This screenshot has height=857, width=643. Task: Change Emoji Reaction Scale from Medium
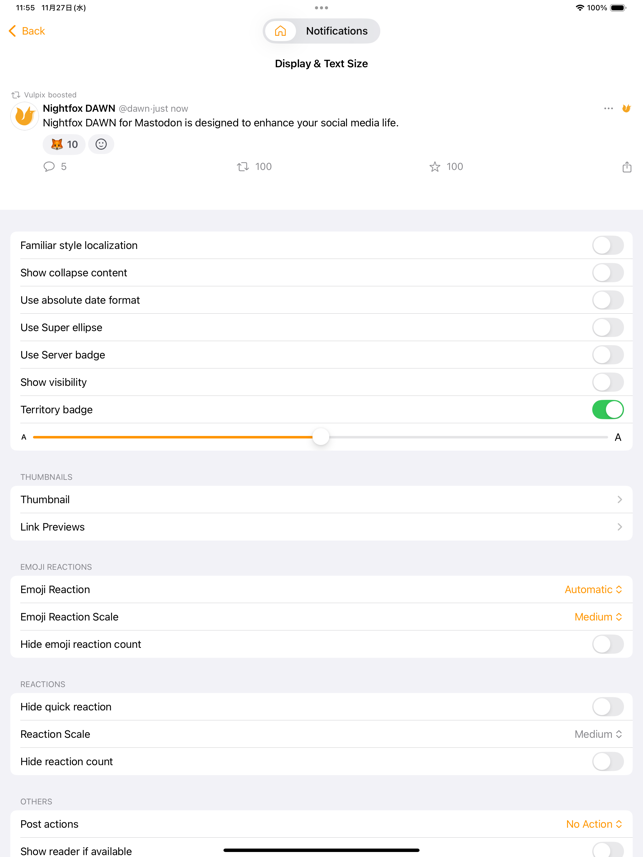tap(598, 617)
